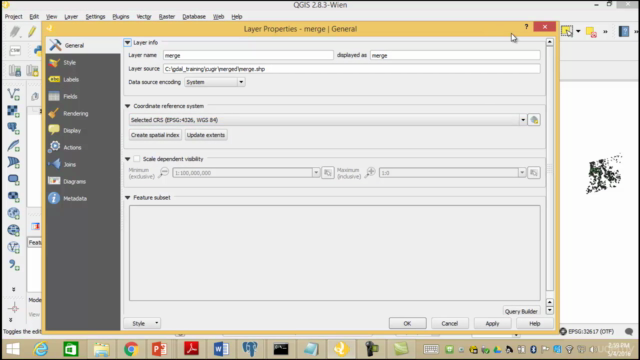Open the Data source encoding dropdown
Image resolution: width=640 pixels, height=360 pixels.
click(214, 82)
